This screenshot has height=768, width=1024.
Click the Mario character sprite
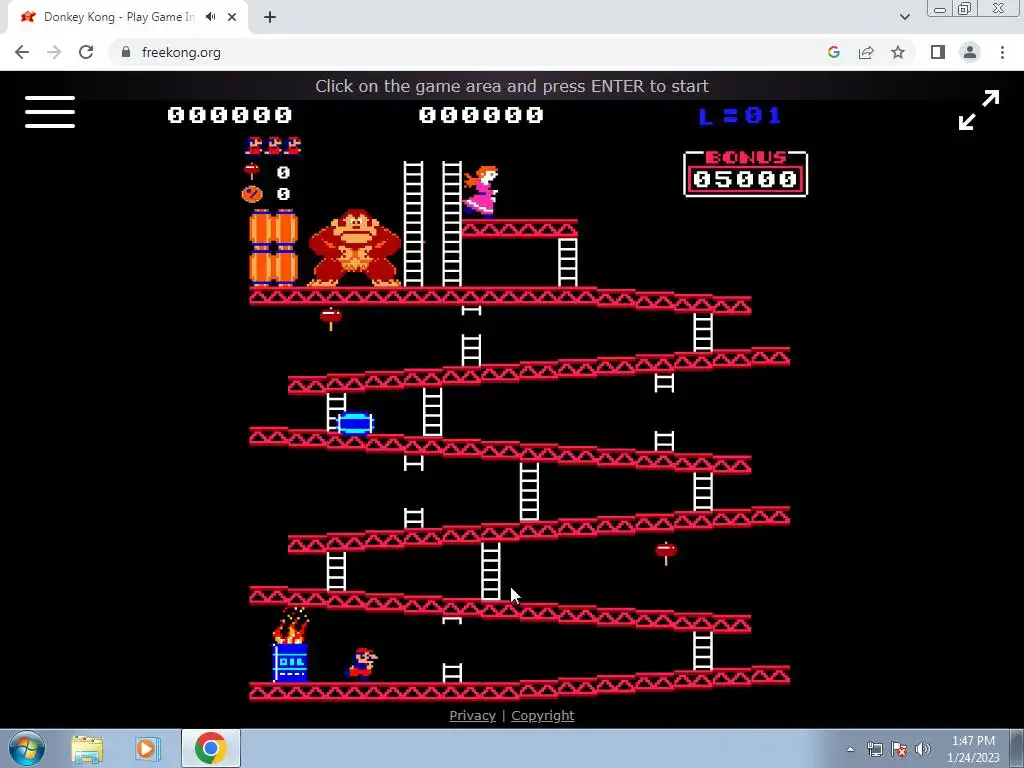click(x=362, y=664)
